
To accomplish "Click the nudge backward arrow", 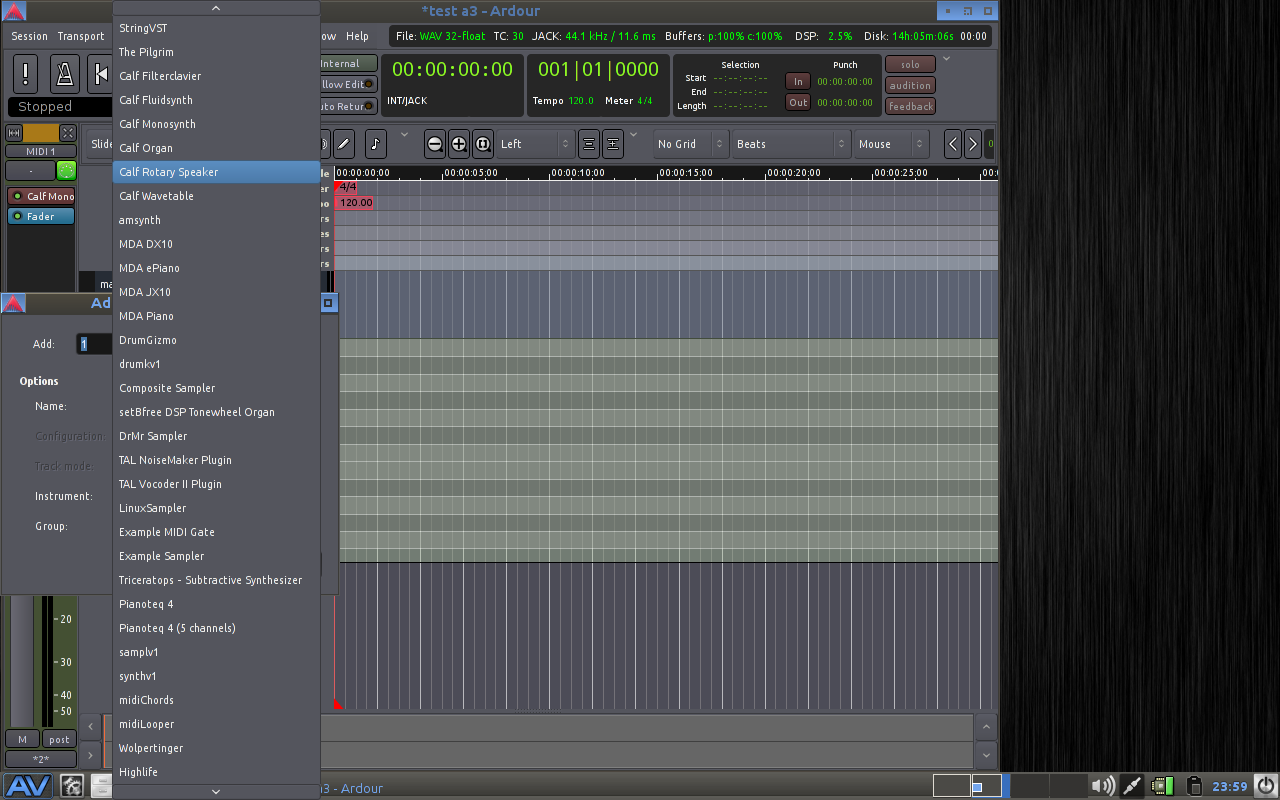I will tap(953, 144).
